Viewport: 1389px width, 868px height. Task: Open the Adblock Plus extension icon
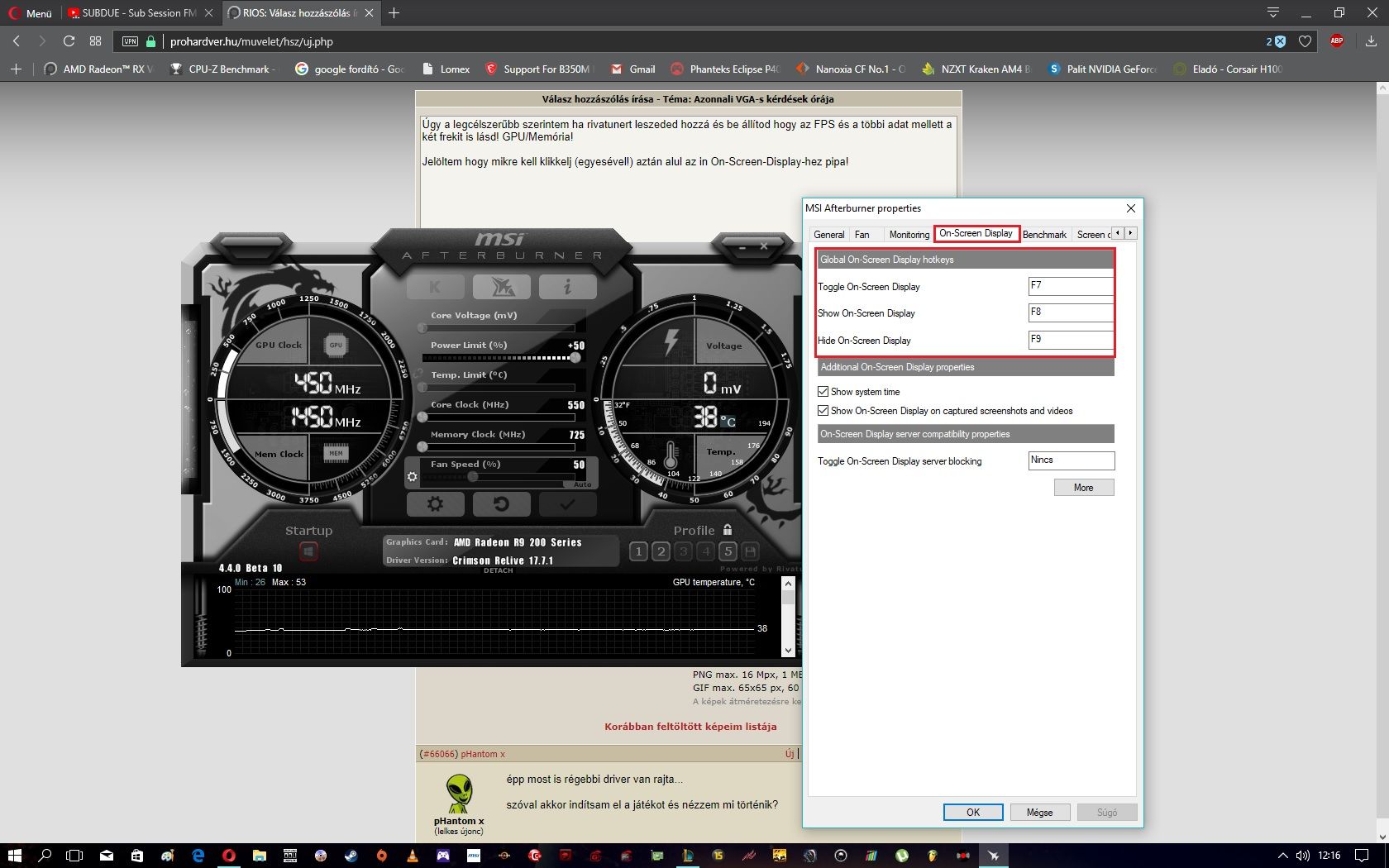(1337, 41)
